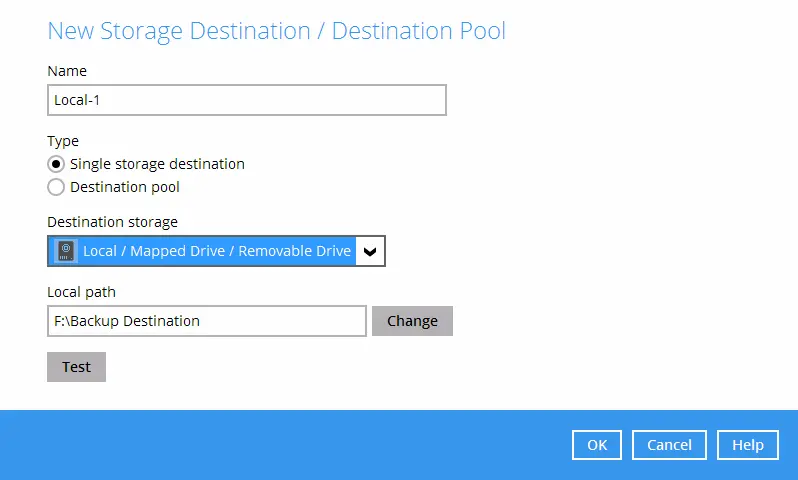The image size is (798, 480).
Task: Focus the Local path text field
Action: [206, 321]
